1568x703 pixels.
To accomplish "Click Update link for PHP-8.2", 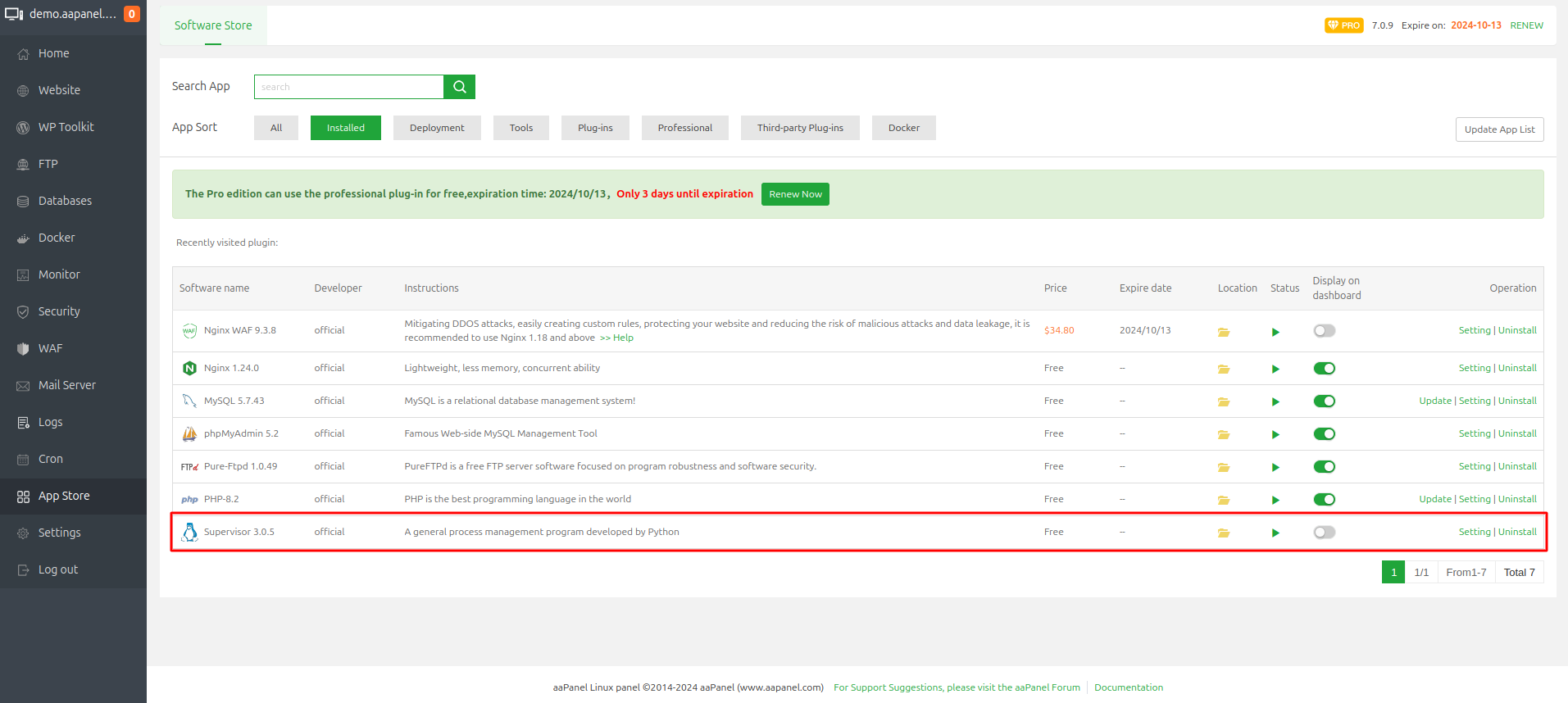I will [1434, 499].
